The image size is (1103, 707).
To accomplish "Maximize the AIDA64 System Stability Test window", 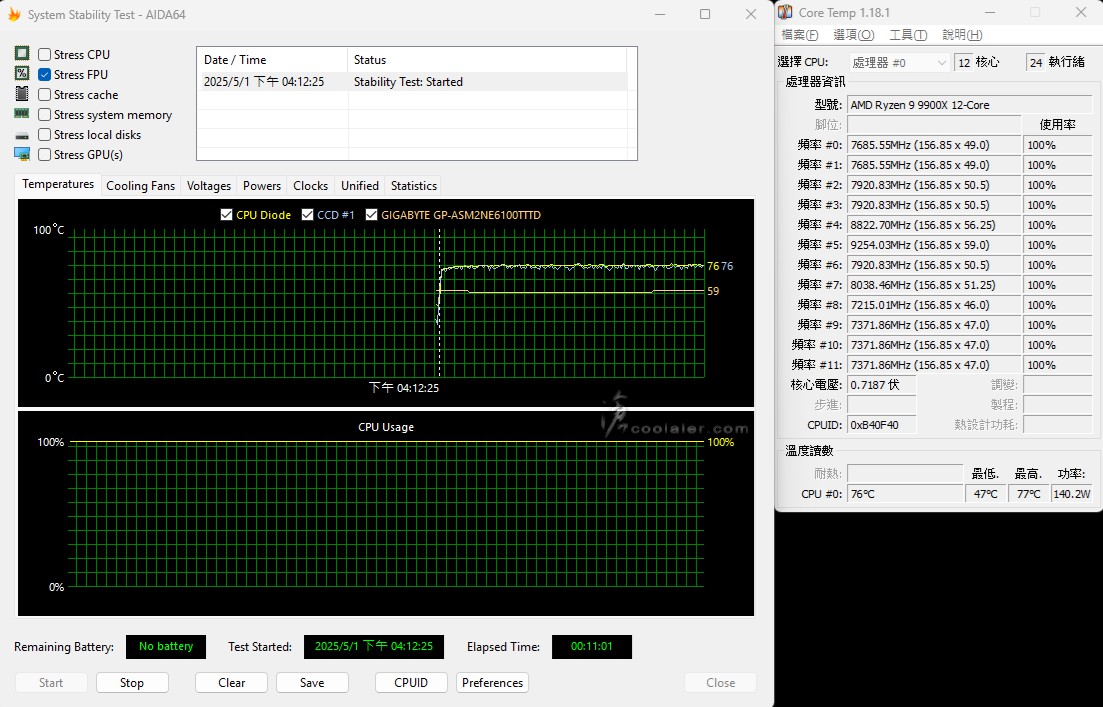I will click(x=705, y=14).
